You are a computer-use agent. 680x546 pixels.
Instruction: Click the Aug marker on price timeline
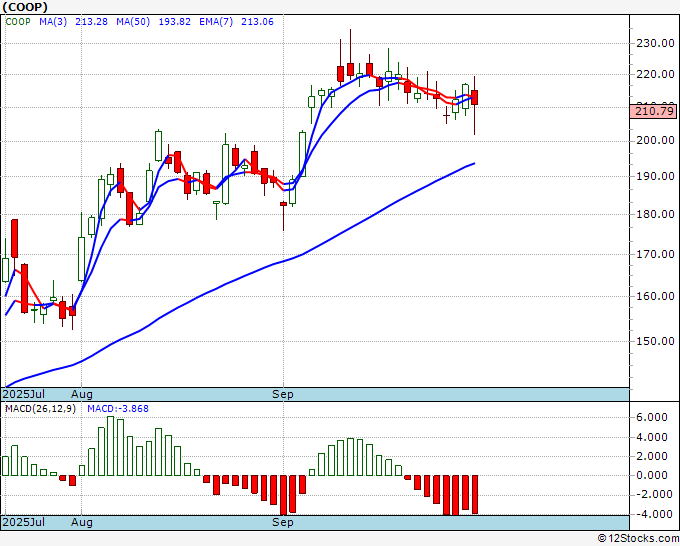coord(82,394)
